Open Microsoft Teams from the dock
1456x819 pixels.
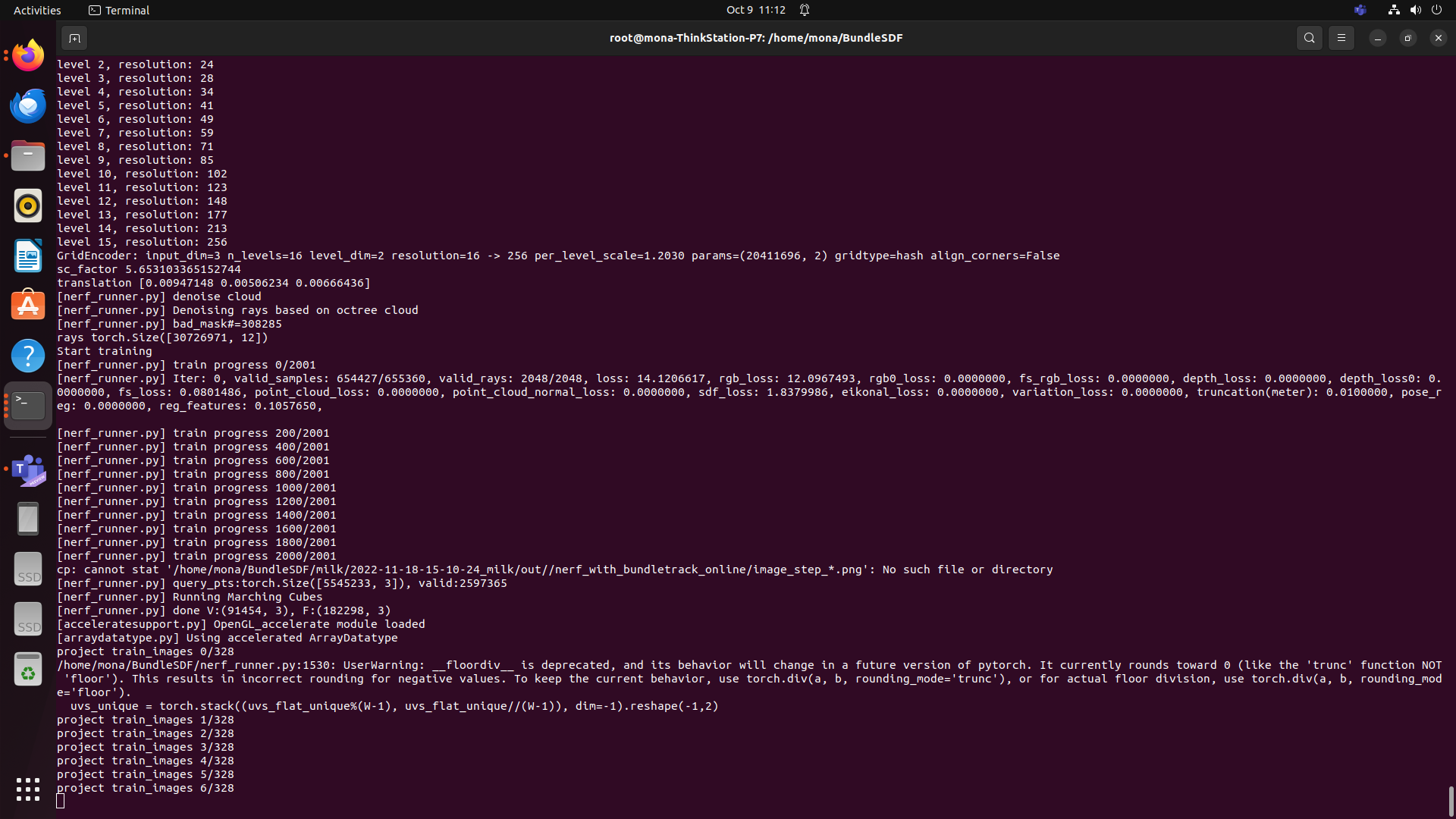coord(27,470)
